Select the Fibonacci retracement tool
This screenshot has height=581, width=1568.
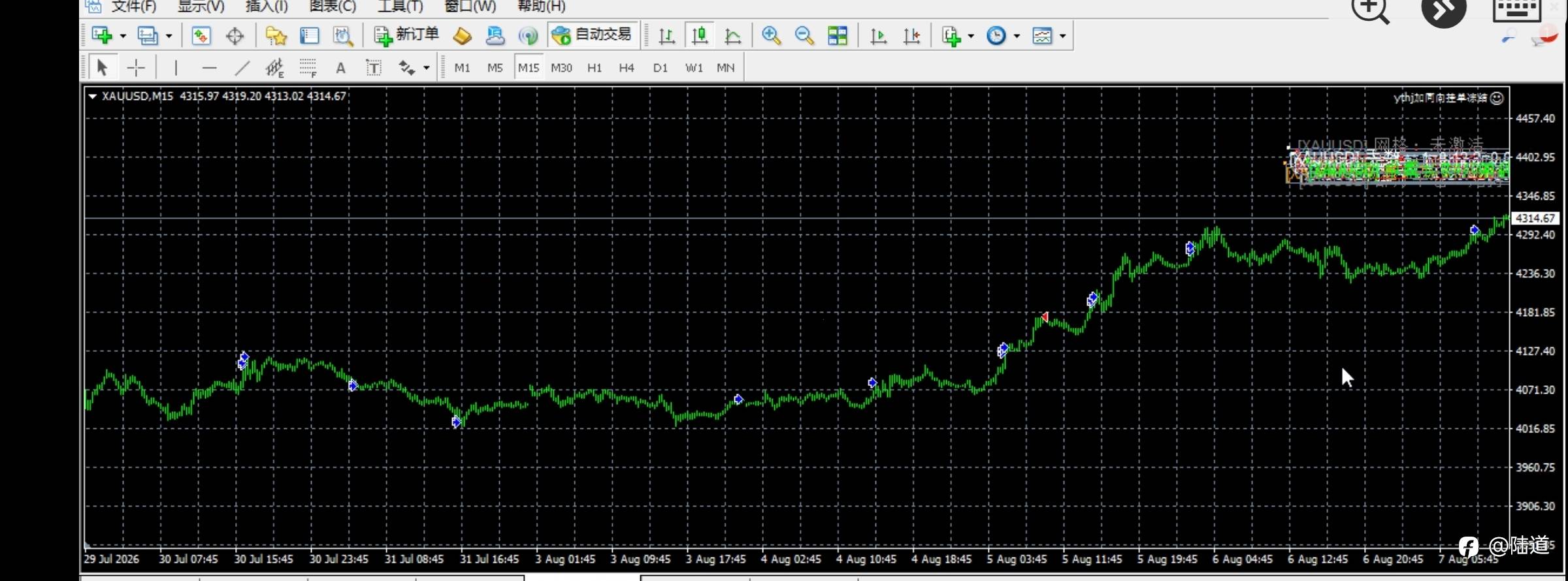(x=308, y=67)
